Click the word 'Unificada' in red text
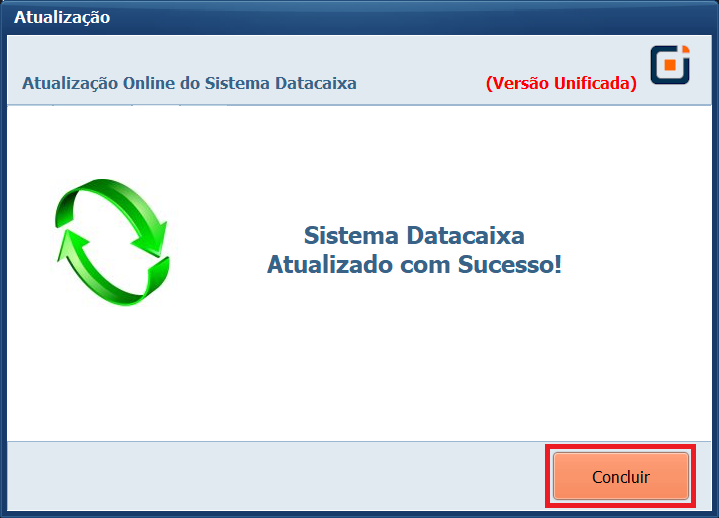The height and width of the screenshot is (518, 719). pos(594,84)
